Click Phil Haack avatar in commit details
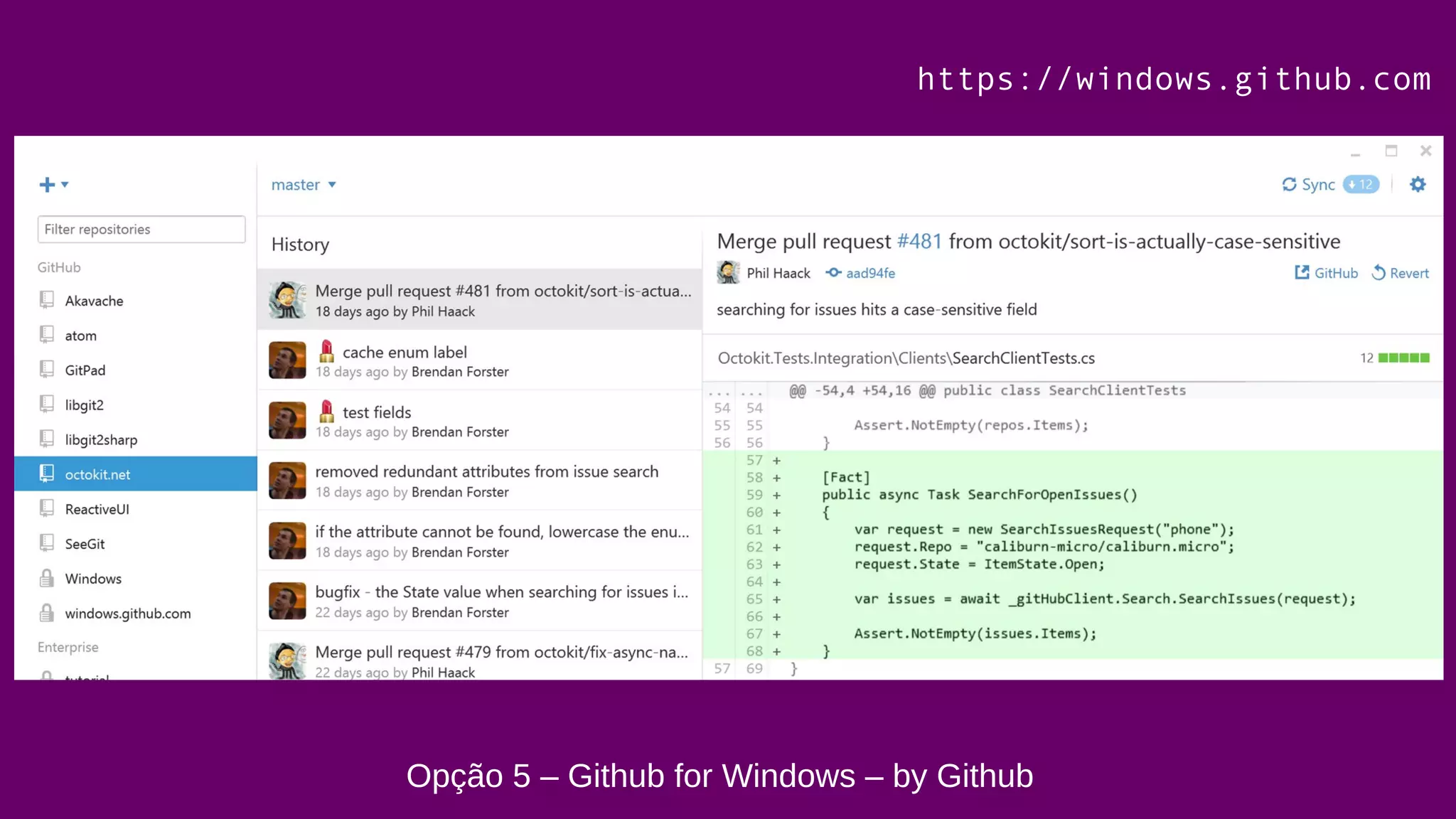The height and width of the screenshot is (819, 1456). pyautogui.click(x=728, y=272)
